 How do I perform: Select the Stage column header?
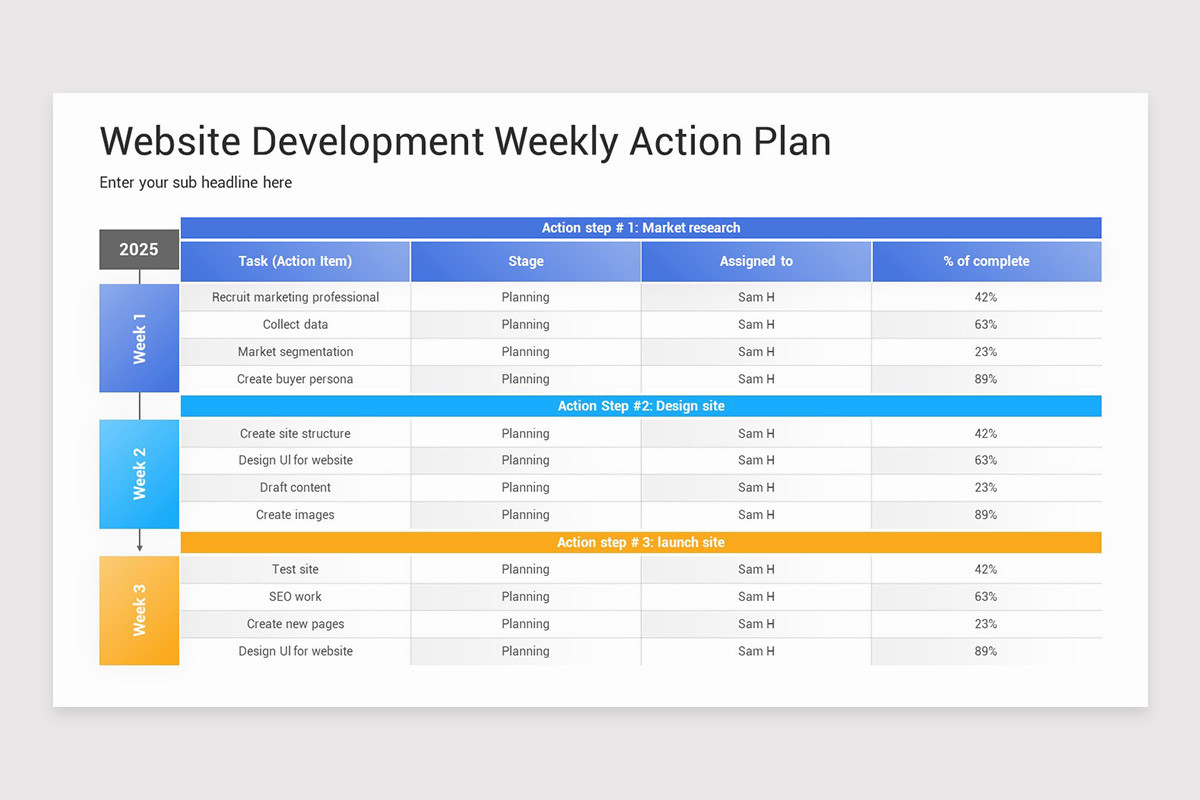tap(525, 260)
